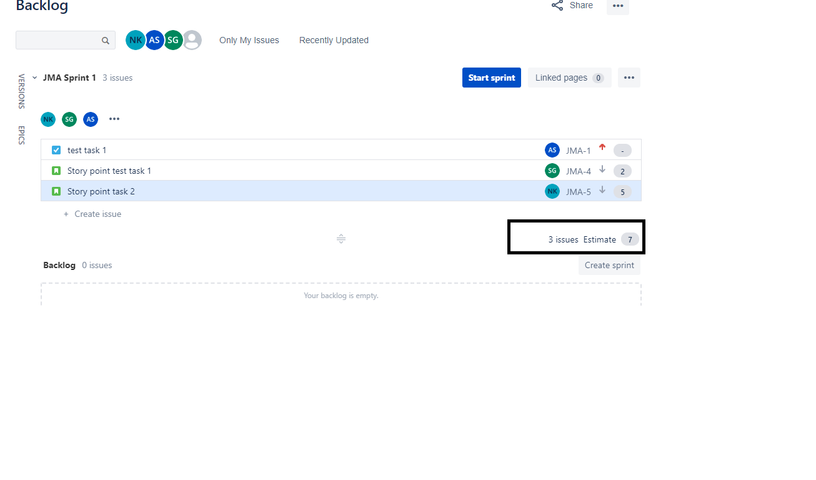Viewport: 816px width, 480px height.
Task: Open Linked pages button
Action: 569,78
